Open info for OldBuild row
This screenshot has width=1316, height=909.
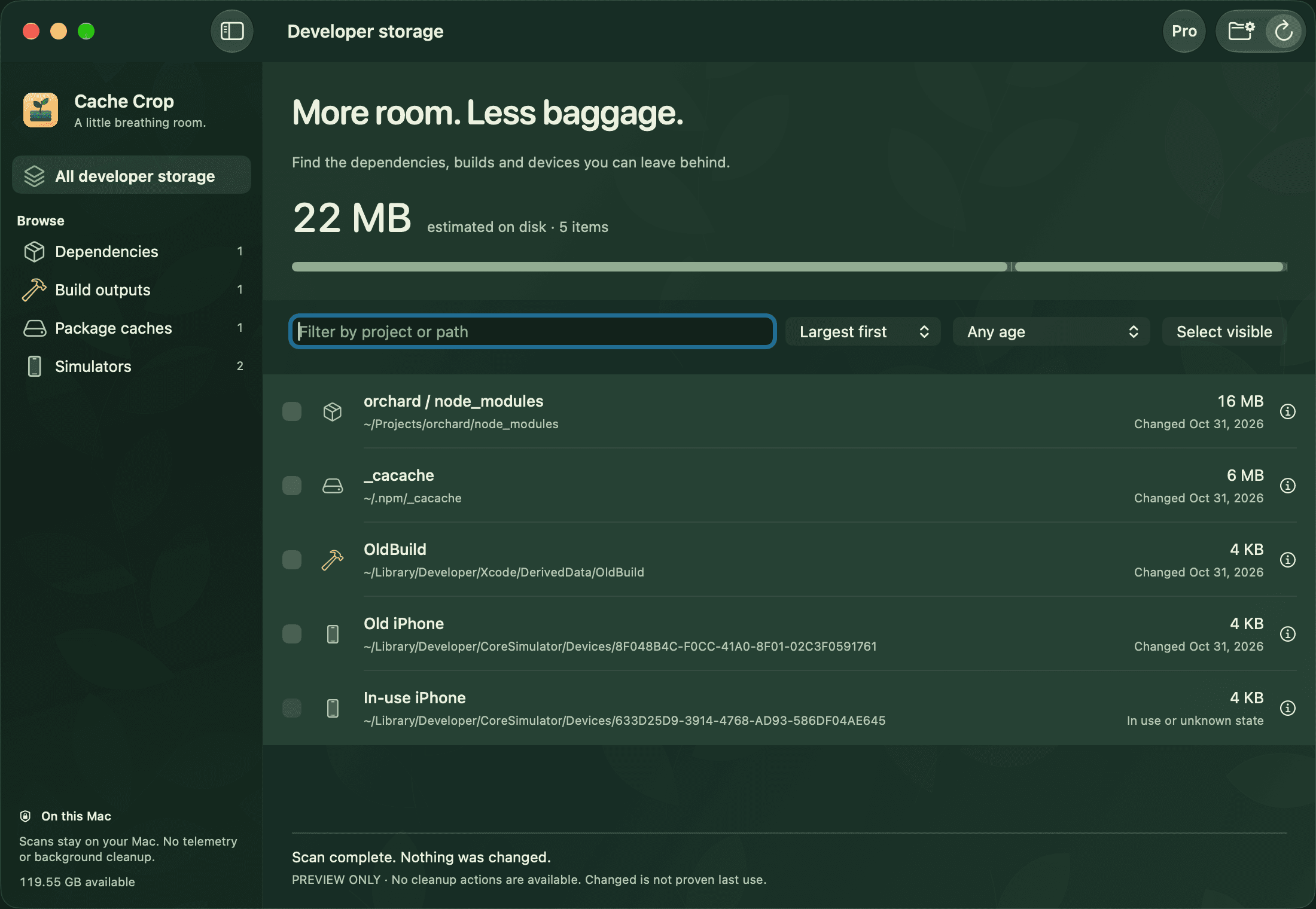(x=1287, y=560)
